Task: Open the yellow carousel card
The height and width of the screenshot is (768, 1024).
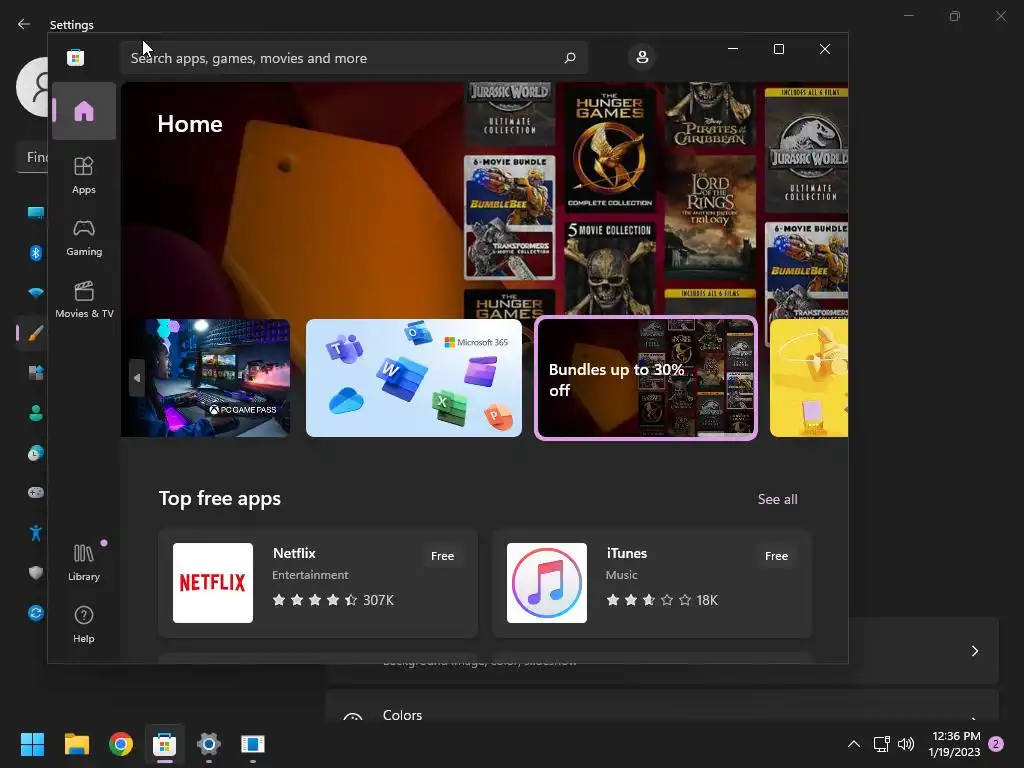Action: point(808,377)
